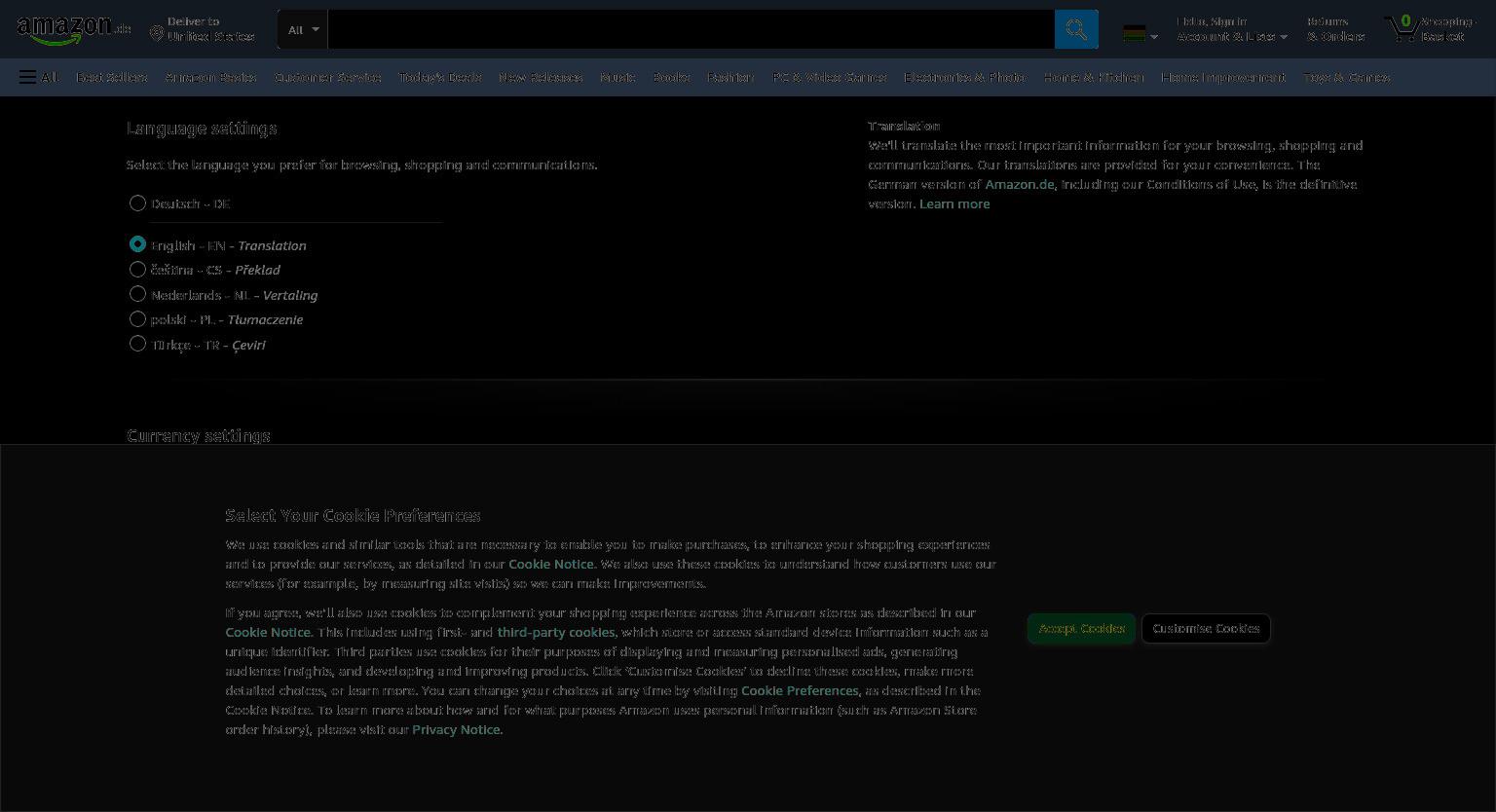Open Today's Deals
Viewport: 1496px width, 812px height.
(x=440, y=77)
